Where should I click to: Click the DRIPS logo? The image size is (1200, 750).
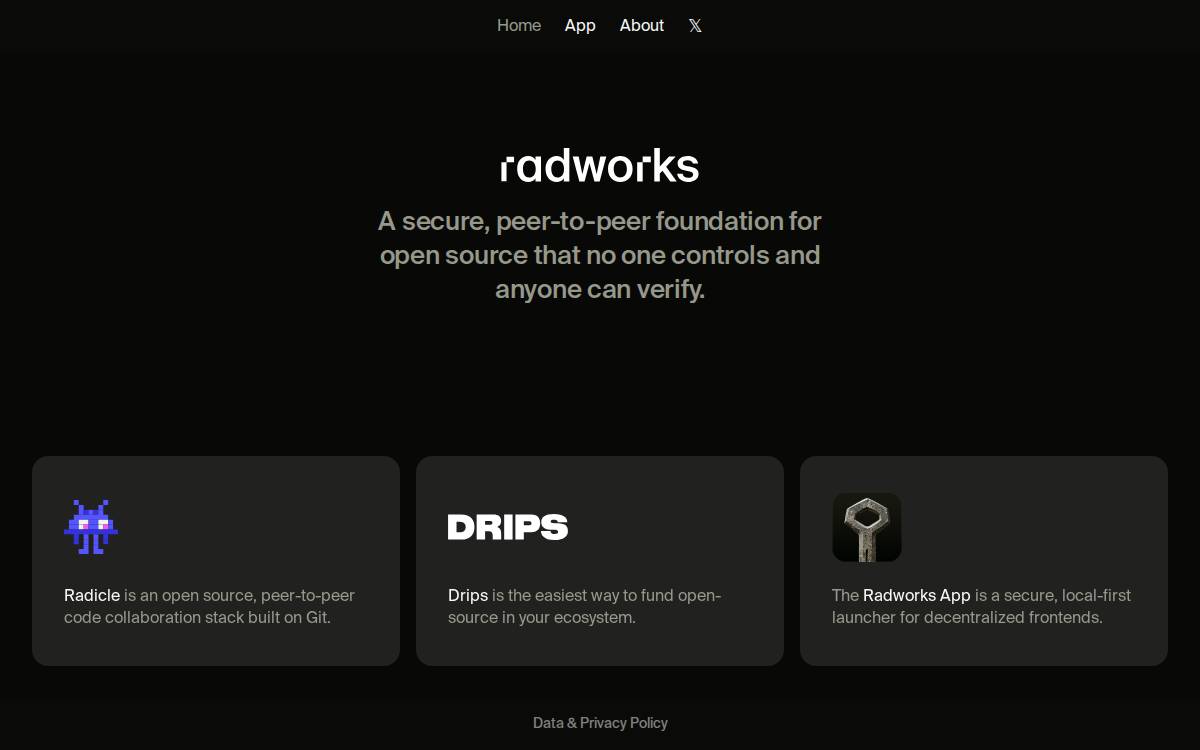coord(508,527)
